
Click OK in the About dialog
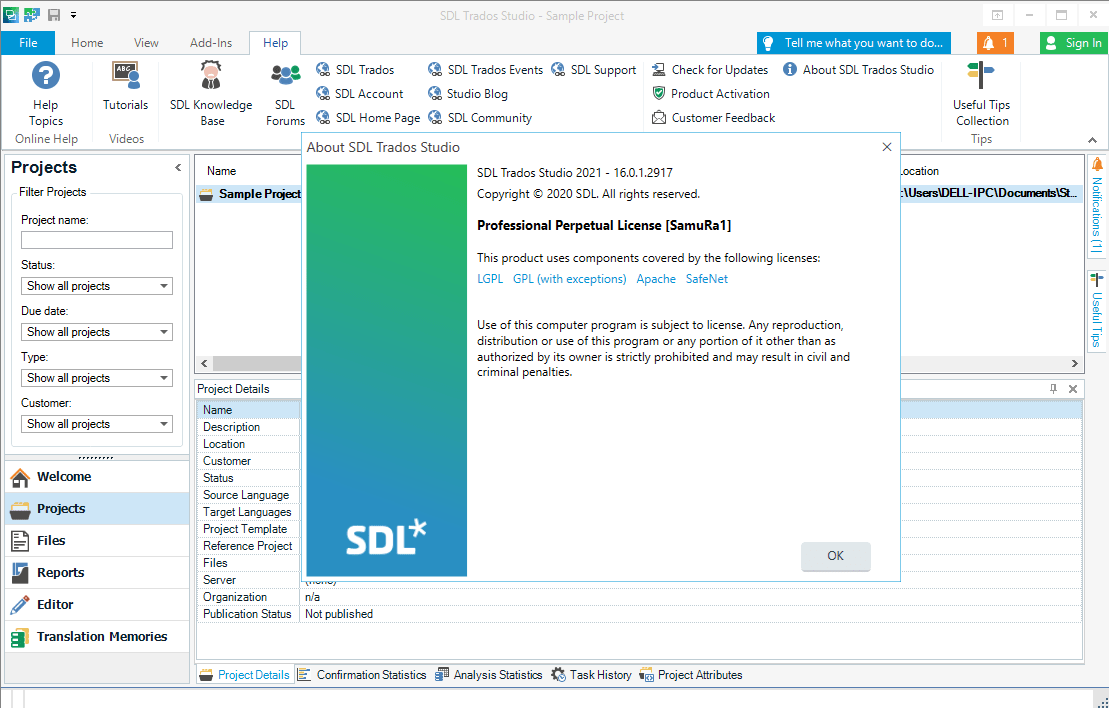pos(835,556)
